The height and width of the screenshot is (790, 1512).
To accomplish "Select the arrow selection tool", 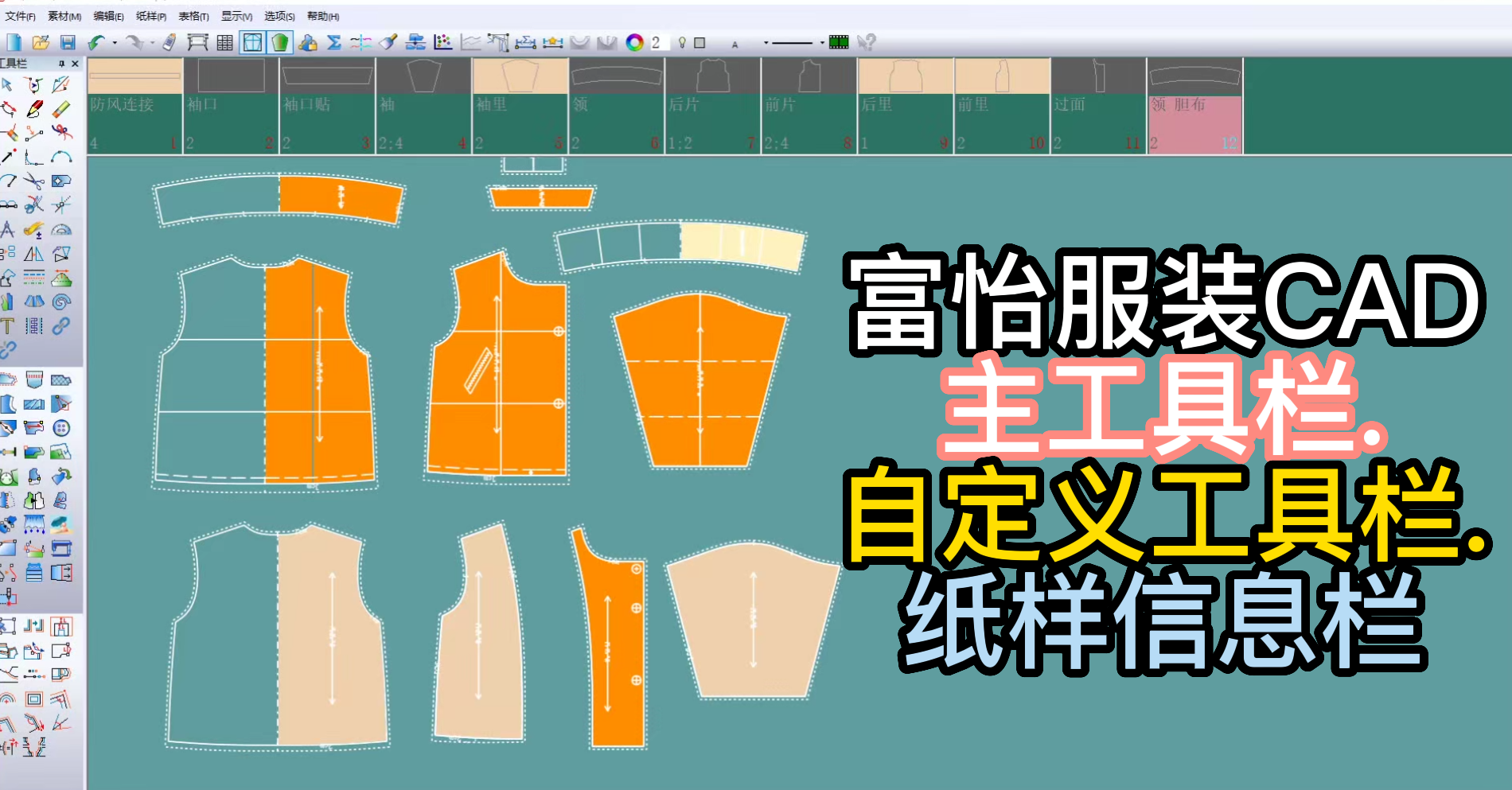I will [7, 84].
